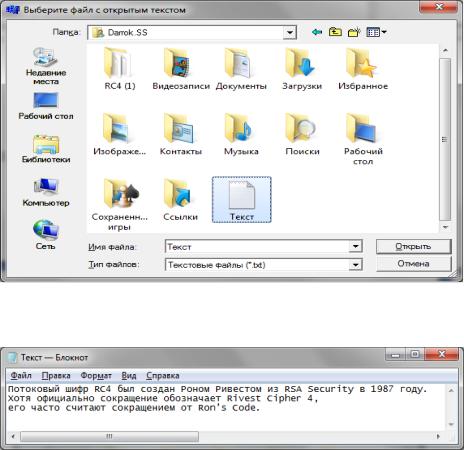
Task: Open the Рабочий стол folder in file list
Action: 363,139
